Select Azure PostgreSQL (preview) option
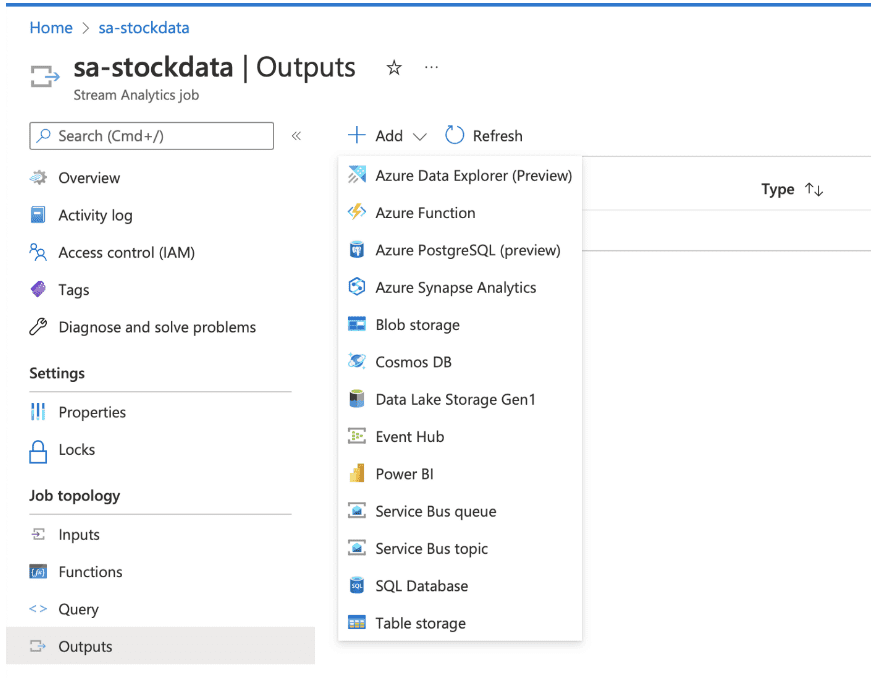Screen dimensions: 886x679 [x=460, y=250]
